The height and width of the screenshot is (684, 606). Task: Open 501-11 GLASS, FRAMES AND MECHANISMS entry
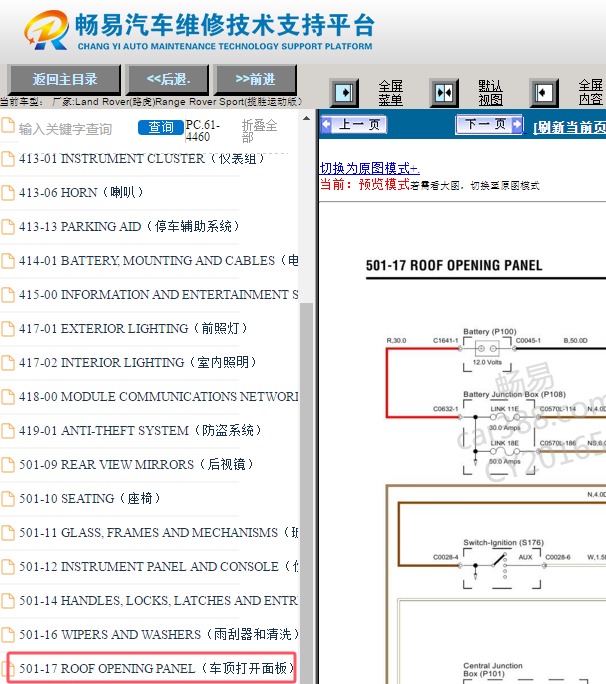(158, 533)
